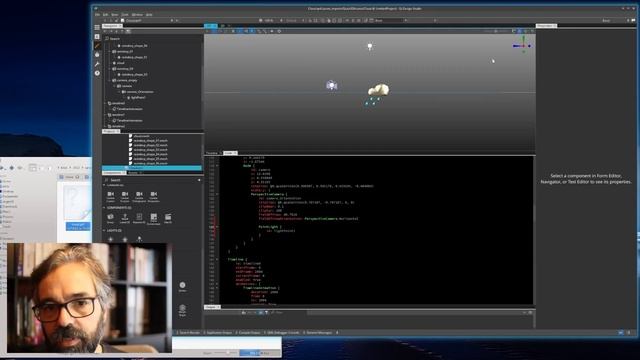Open the Edit menu
This screenshot has width=640, height=360.
coord(105,15)
